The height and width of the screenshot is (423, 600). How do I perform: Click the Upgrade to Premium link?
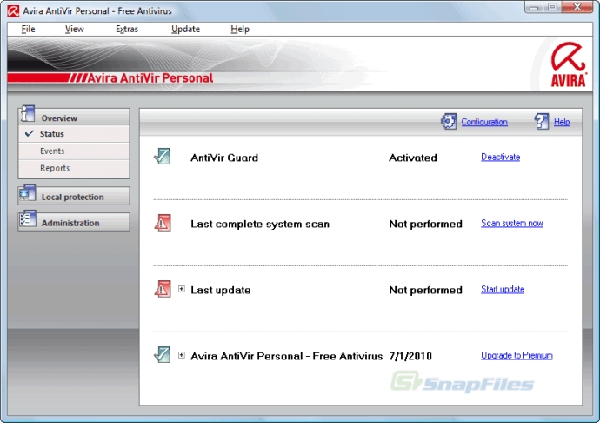point(517,355)
